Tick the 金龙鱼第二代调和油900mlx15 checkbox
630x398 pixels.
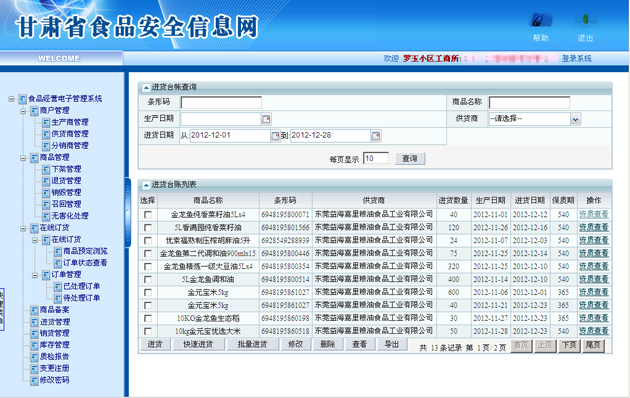(x=148, y=253)
